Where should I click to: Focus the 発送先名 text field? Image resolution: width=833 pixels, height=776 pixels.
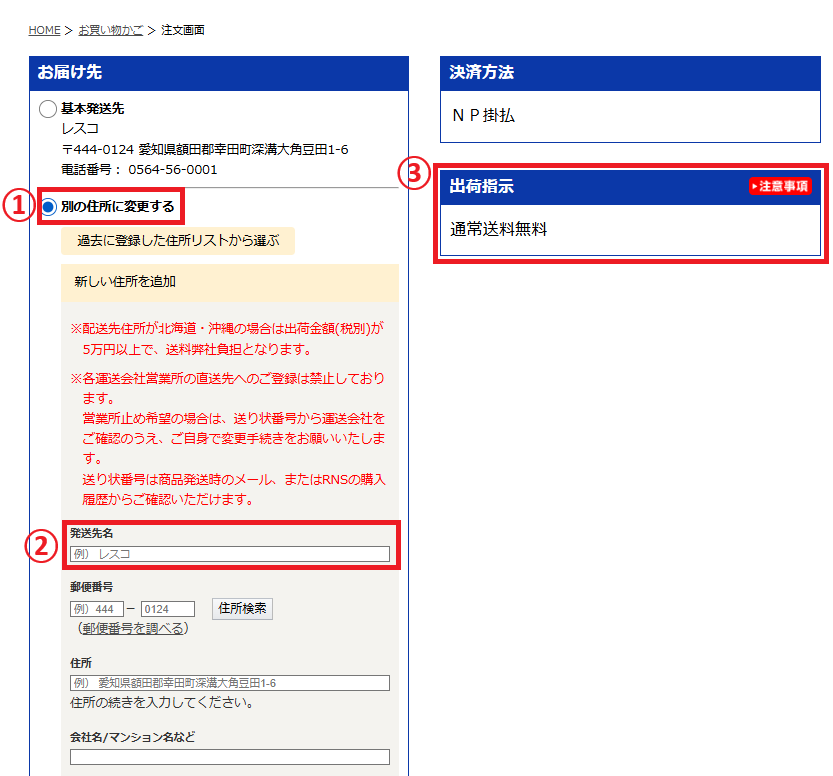point(229,554)
